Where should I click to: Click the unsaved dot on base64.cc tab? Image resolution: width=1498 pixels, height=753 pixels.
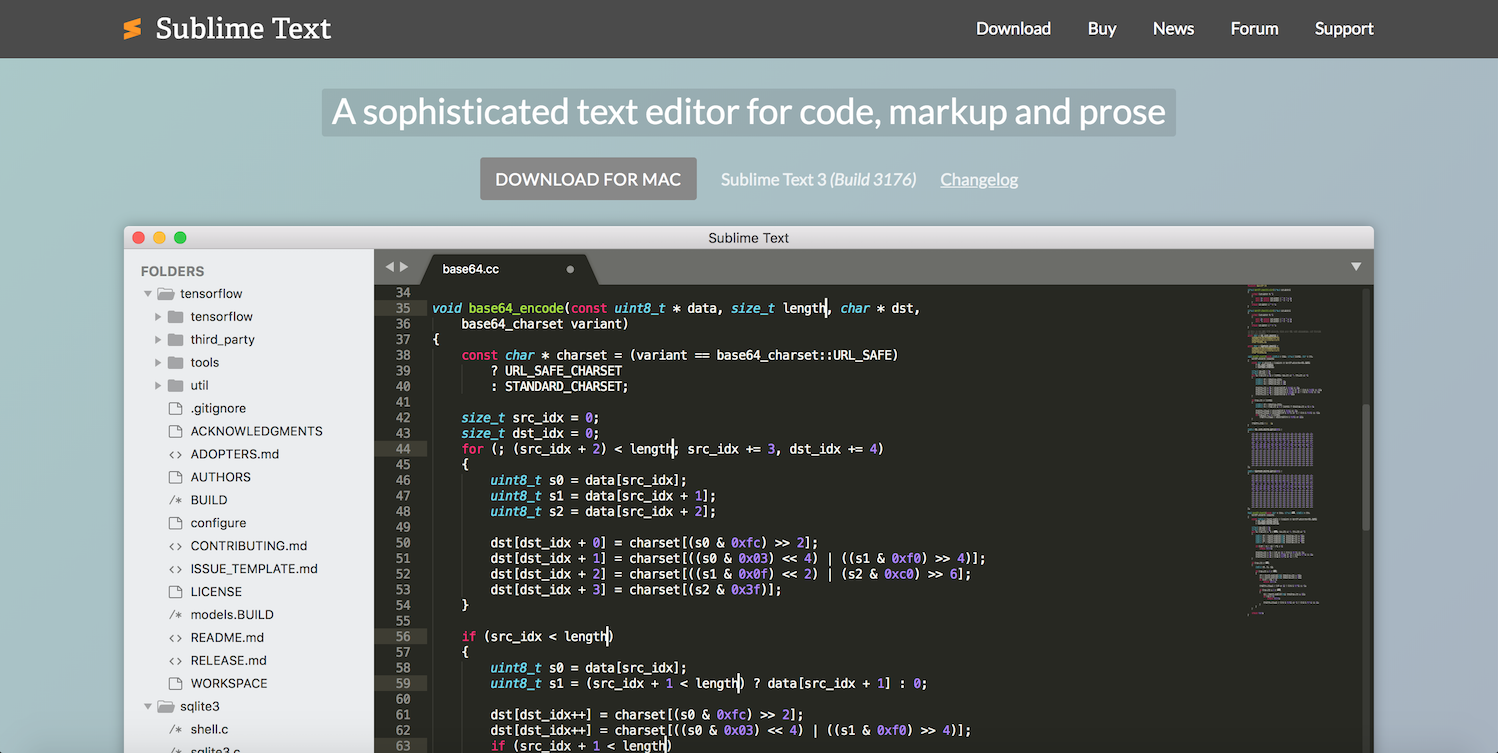point(570,269)
